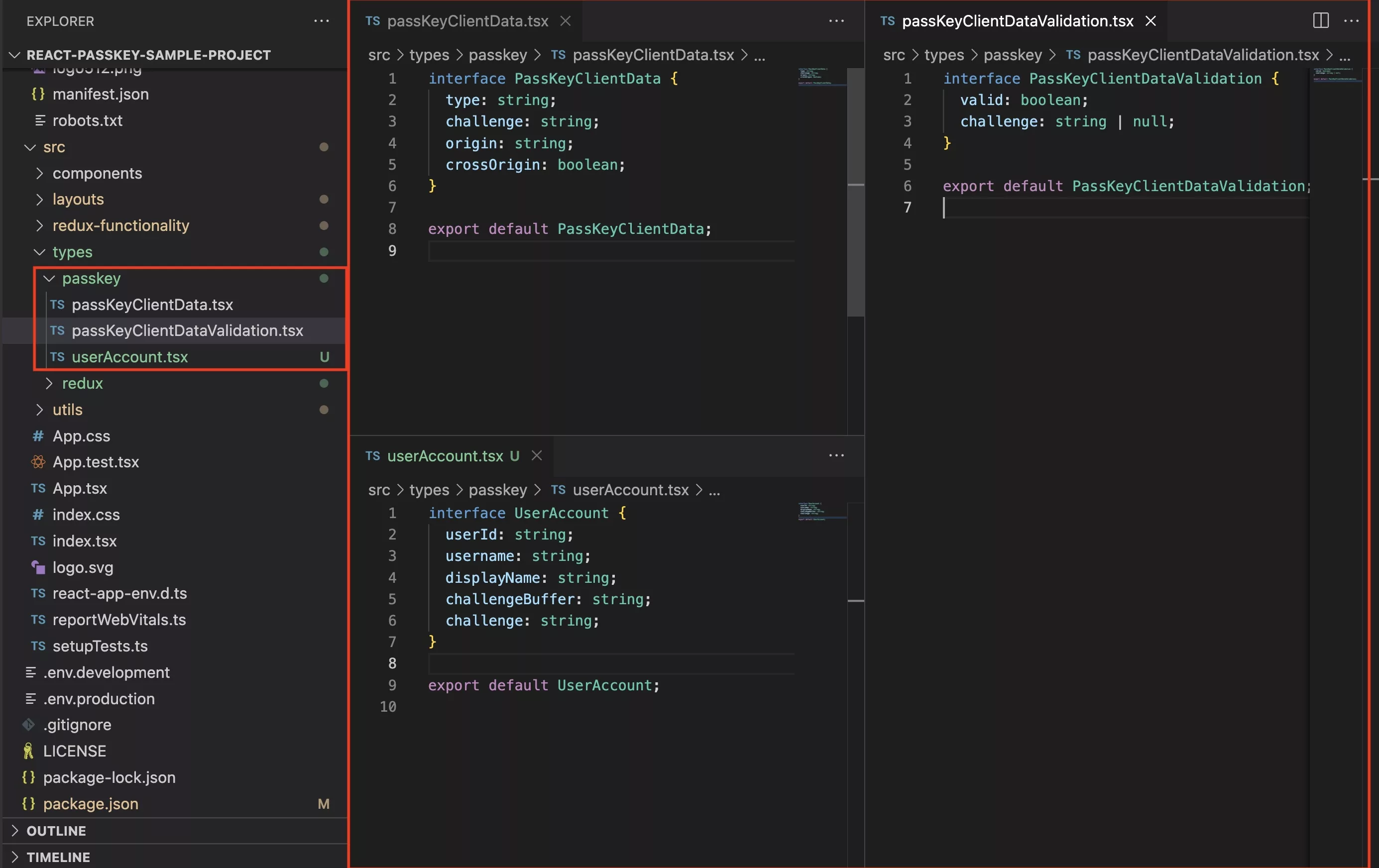
Task: Click 'export default UserAccount;' line
Action: pos(544,685)
